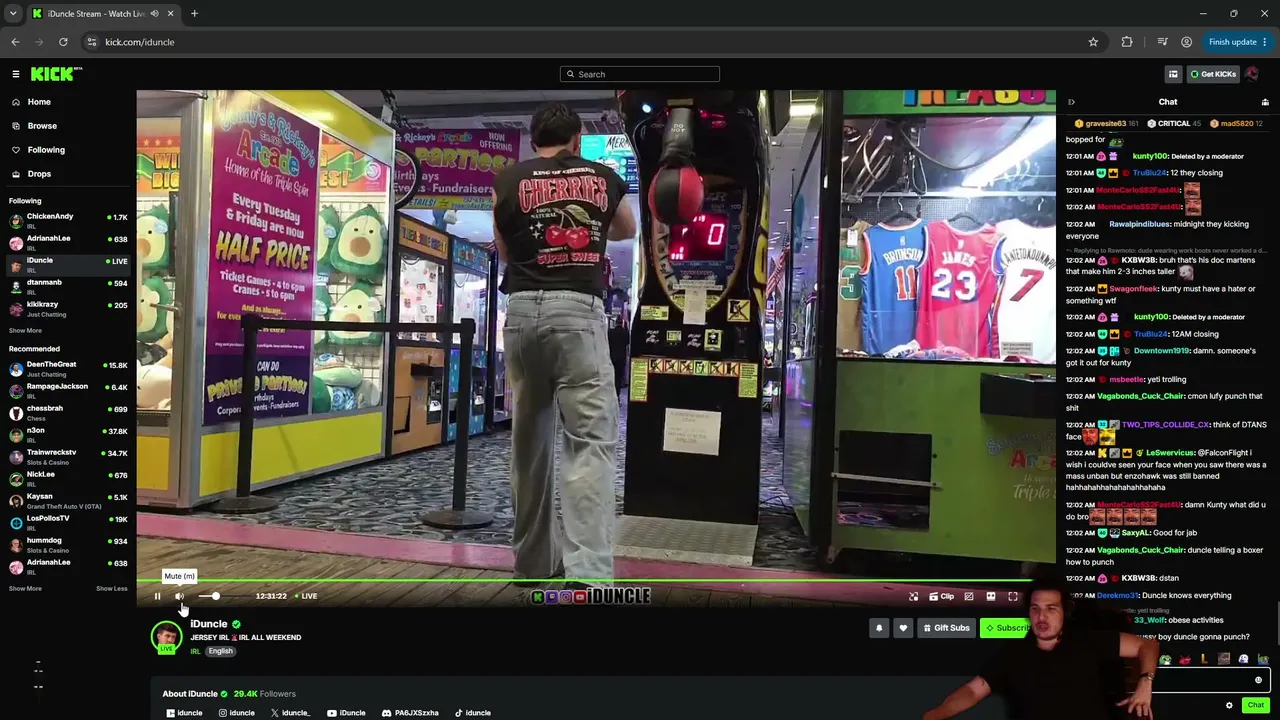Pause the live stream
This screenshot has width=1280, height=720.
pyautogui.click(x=157, y=596)
